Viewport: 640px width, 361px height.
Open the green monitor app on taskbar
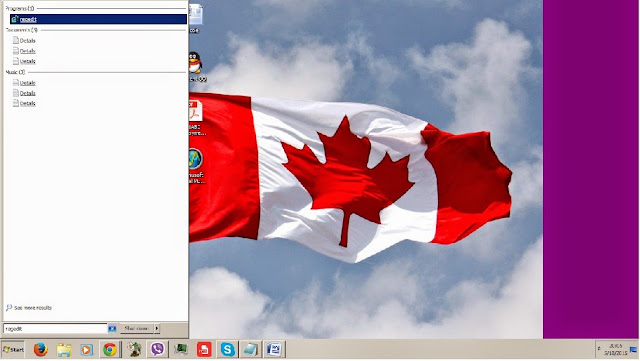[181, 349]
